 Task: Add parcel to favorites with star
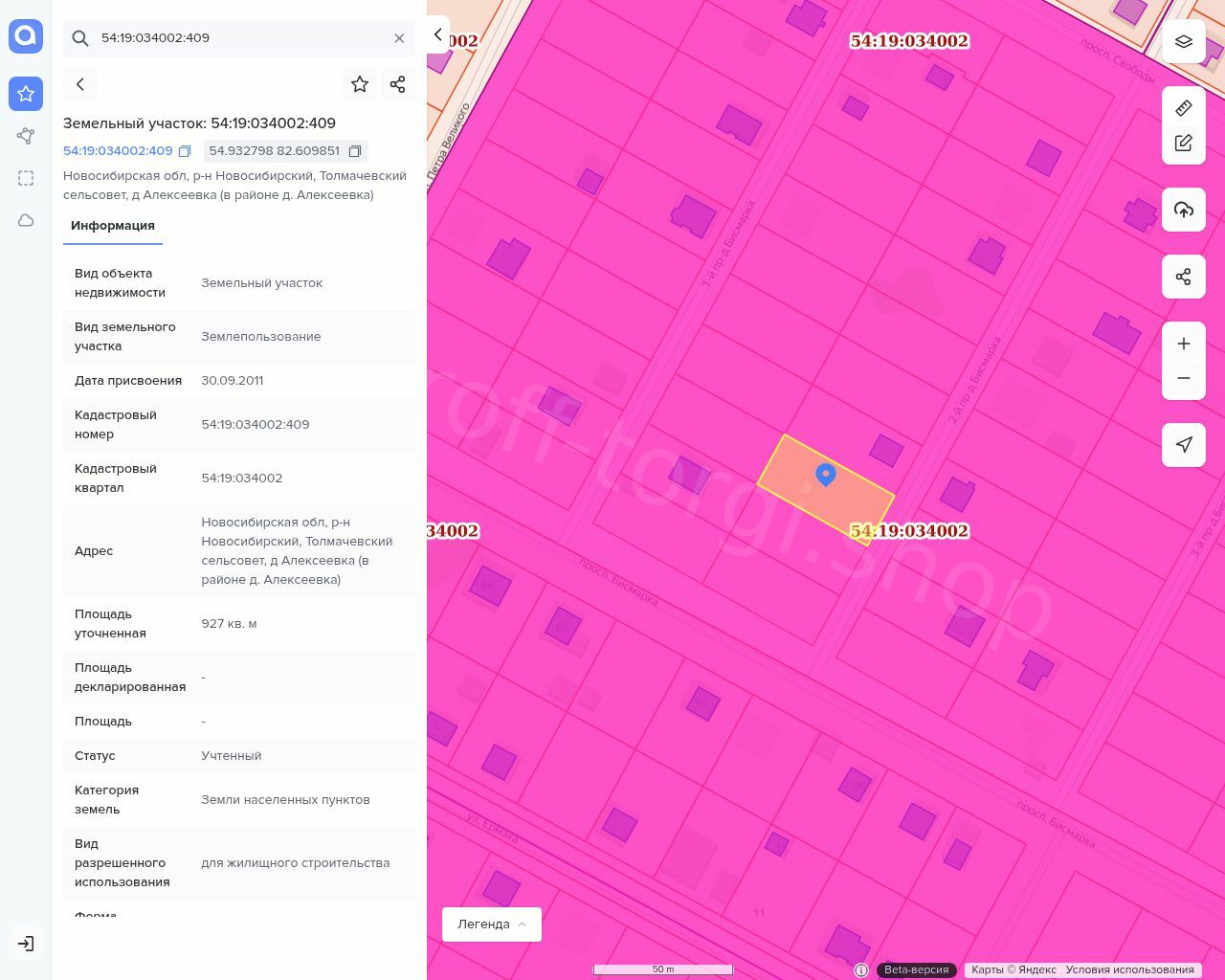[360, 84]
